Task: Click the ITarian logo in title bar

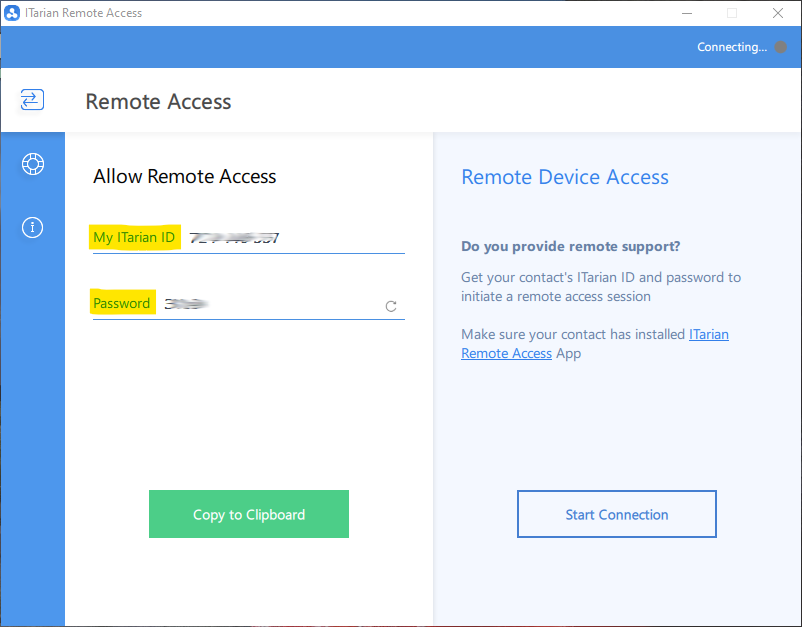Action: (12, 13)
